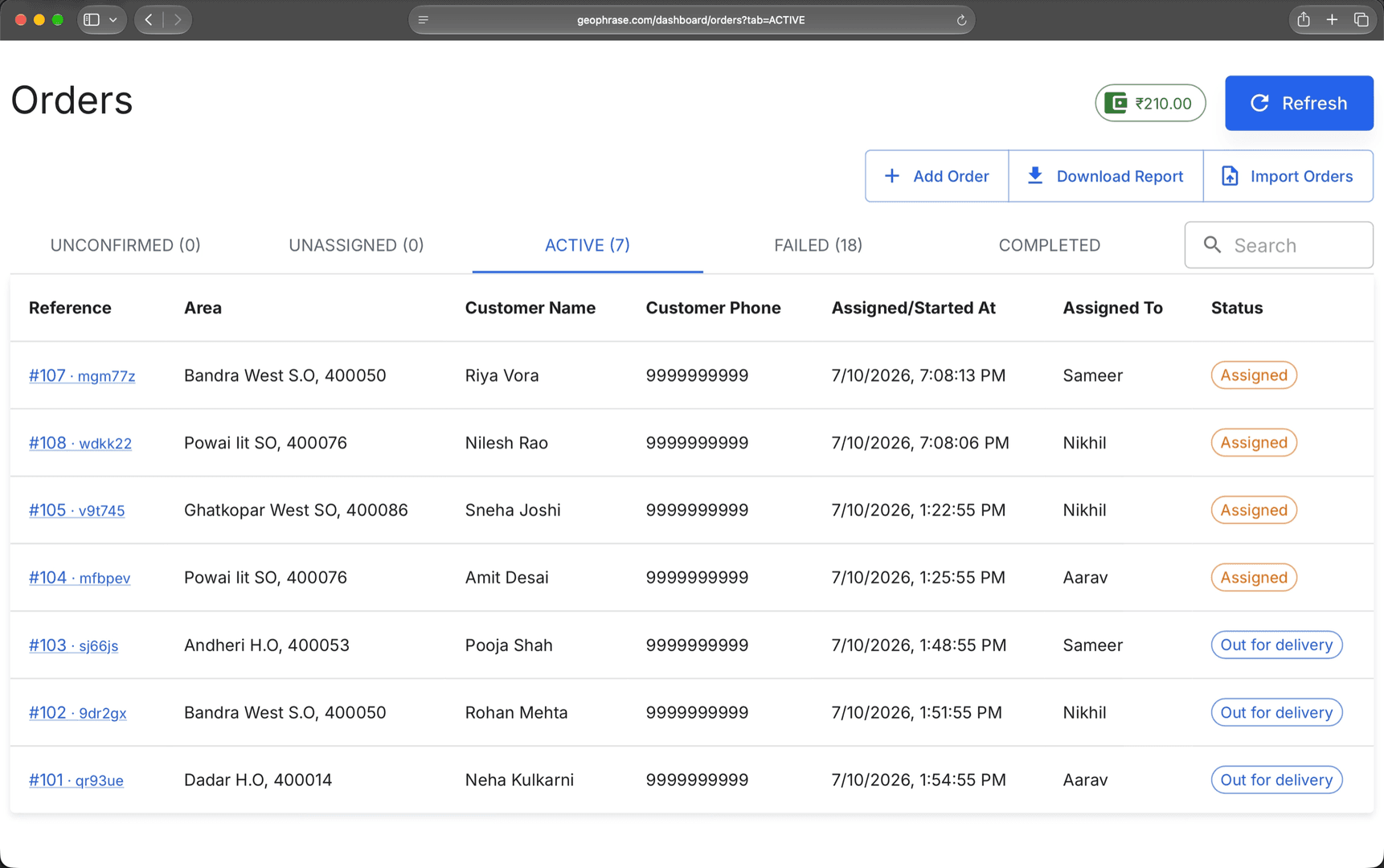Open order #103 · sj66js link
The image size is (1384, 868).
coord(73,645)
